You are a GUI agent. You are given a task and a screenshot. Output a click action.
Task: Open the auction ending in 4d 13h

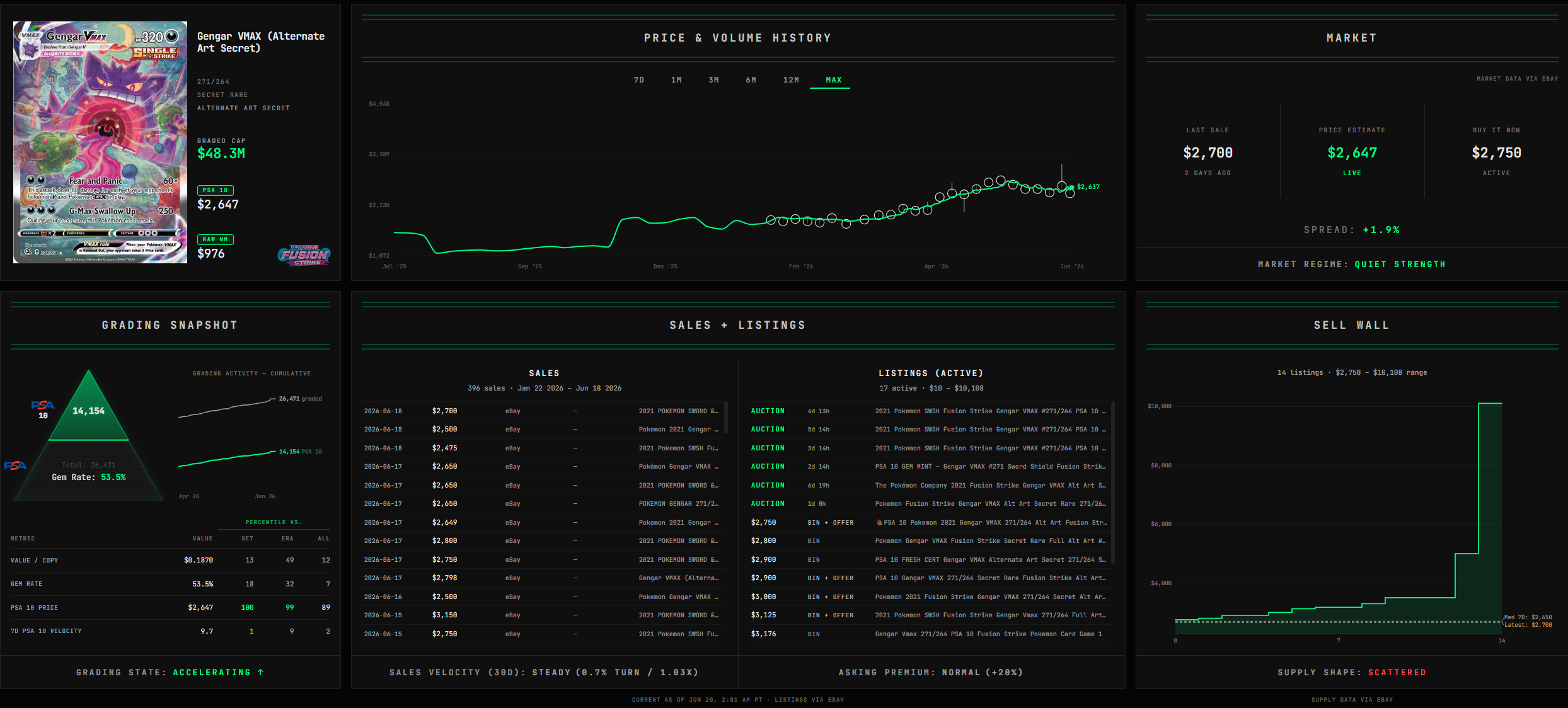[928, 411]
